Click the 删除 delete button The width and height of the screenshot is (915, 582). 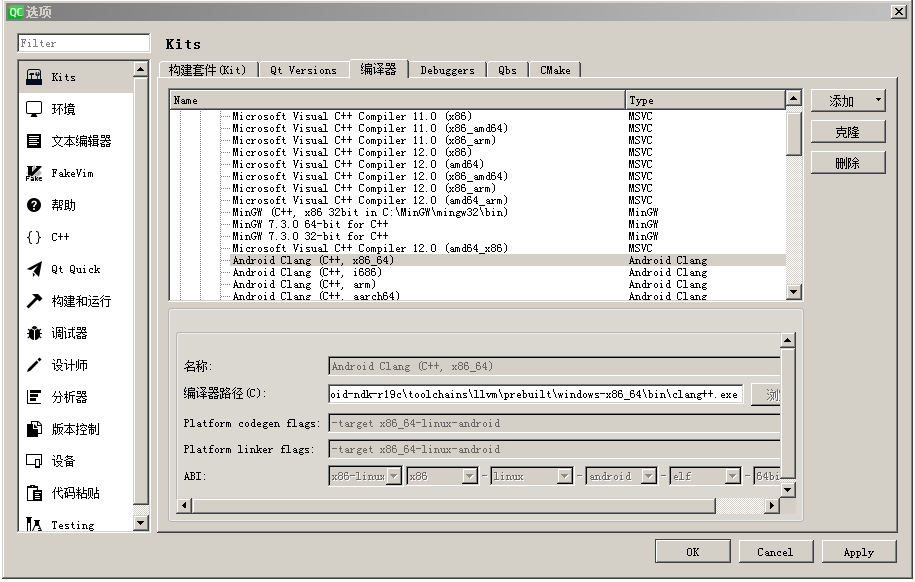click(x=848, y=163)
